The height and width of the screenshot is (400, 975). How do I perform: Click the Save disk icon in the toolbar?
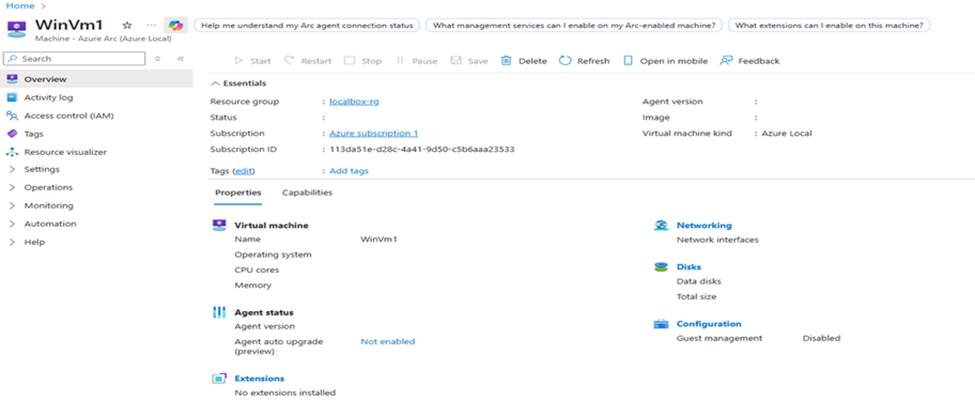[456, 61]
